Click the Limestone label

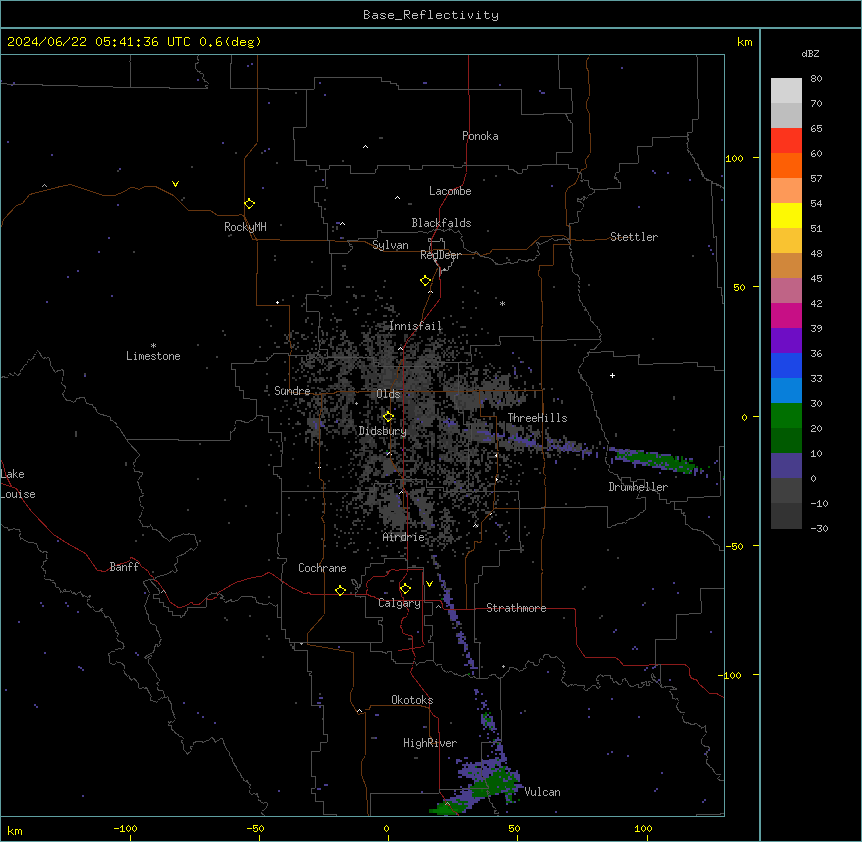tap(153, 356)
